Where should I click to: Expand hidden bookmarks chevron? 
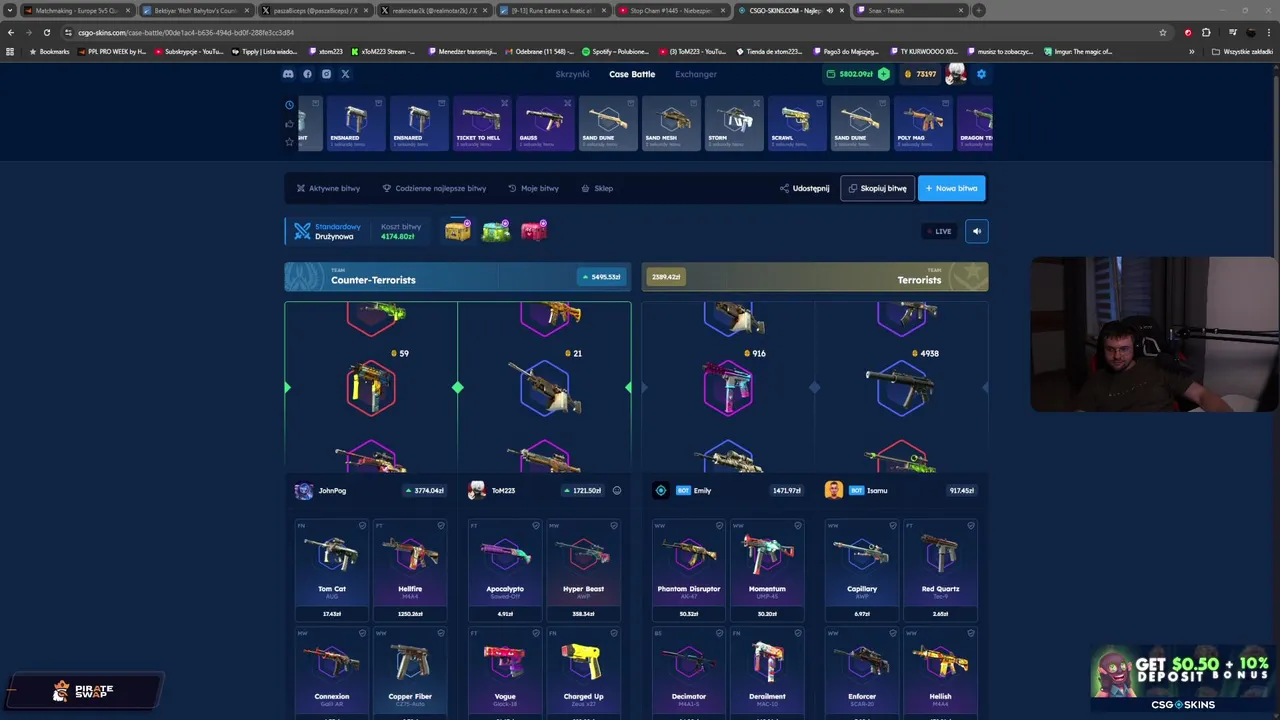[x=1191, y=51]
